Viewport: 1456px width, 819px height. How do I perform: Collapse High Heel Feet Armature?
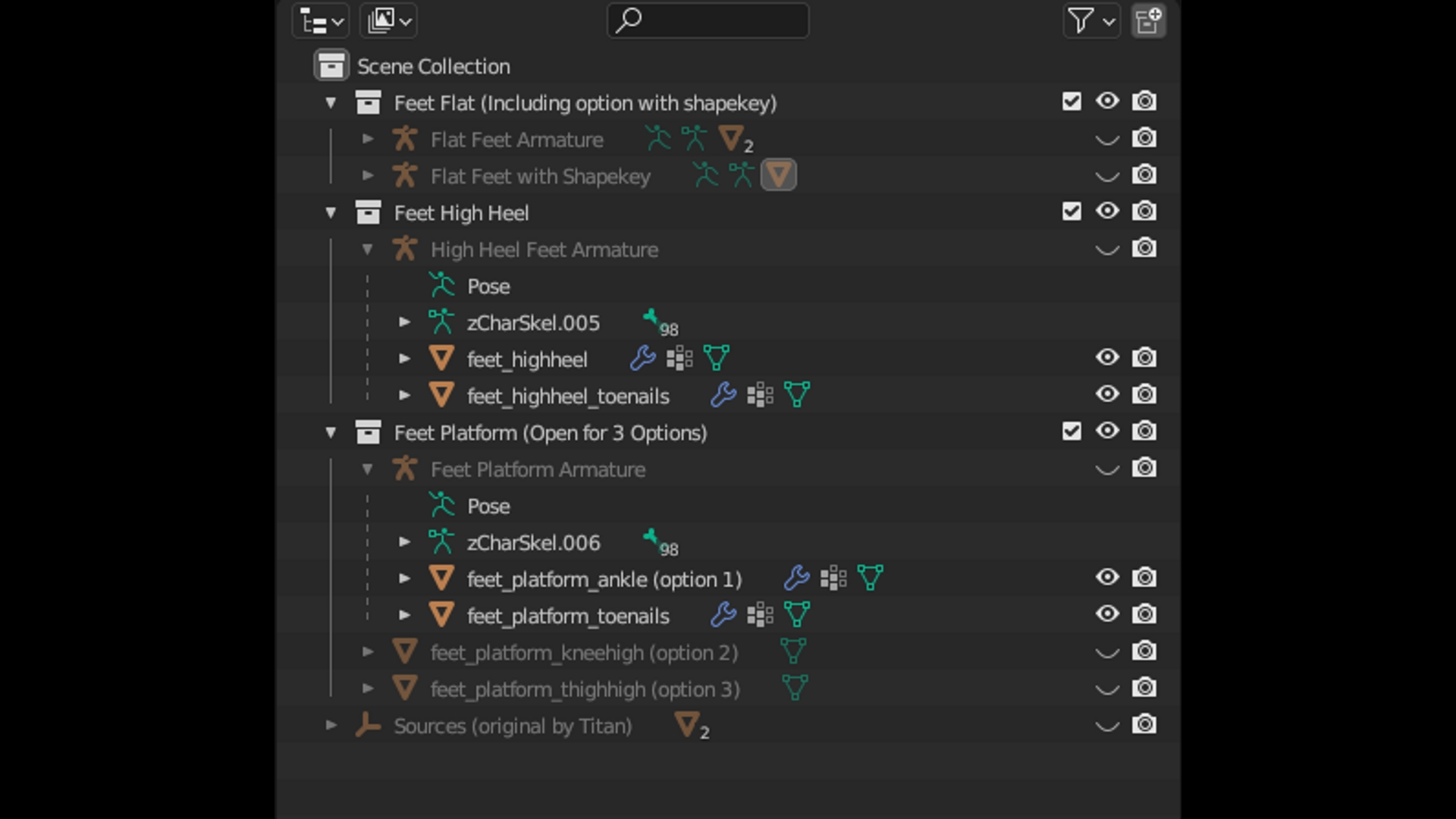point(368,249)
